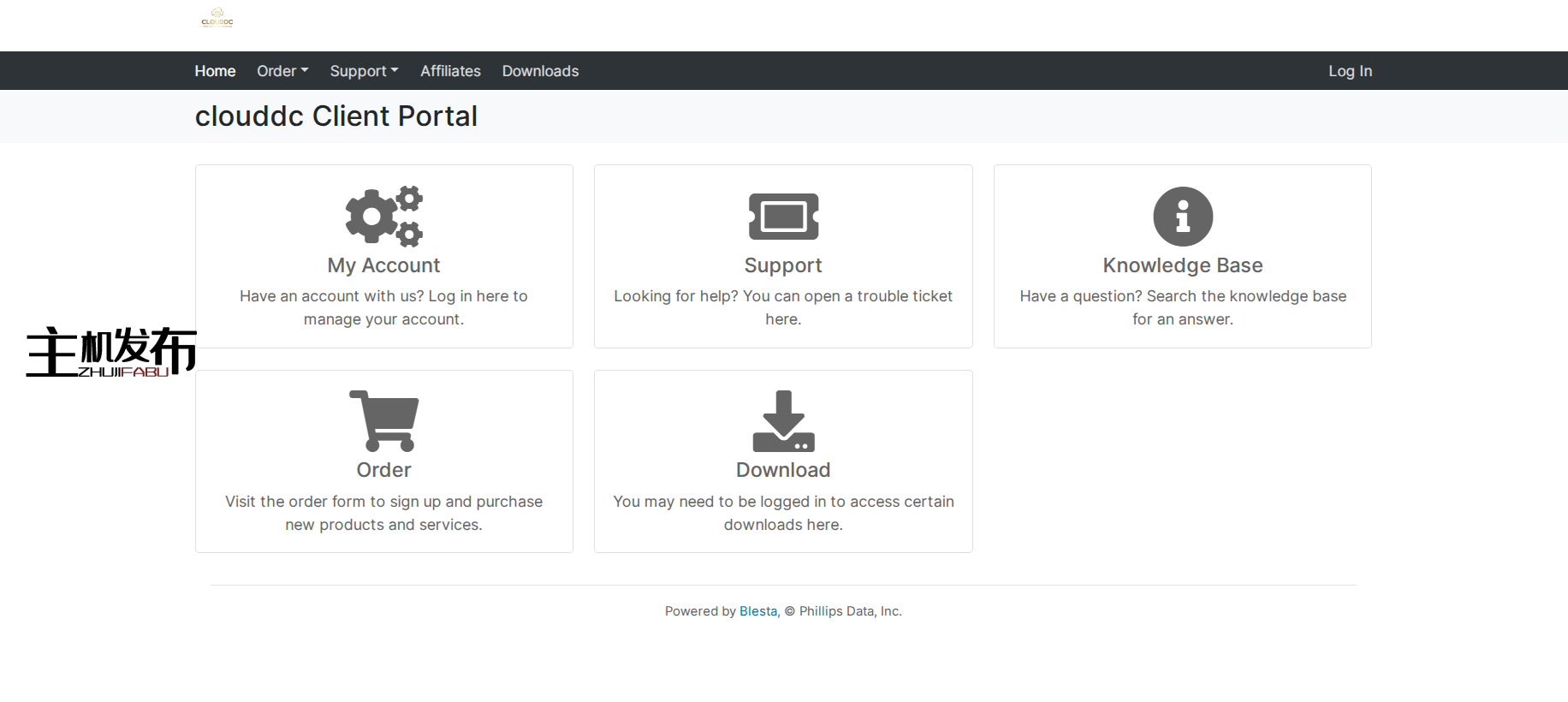This screenshot has width=1568, height=702.
Task: Click the info circle Knowledge Base icon
Action: coord(1182,217)
